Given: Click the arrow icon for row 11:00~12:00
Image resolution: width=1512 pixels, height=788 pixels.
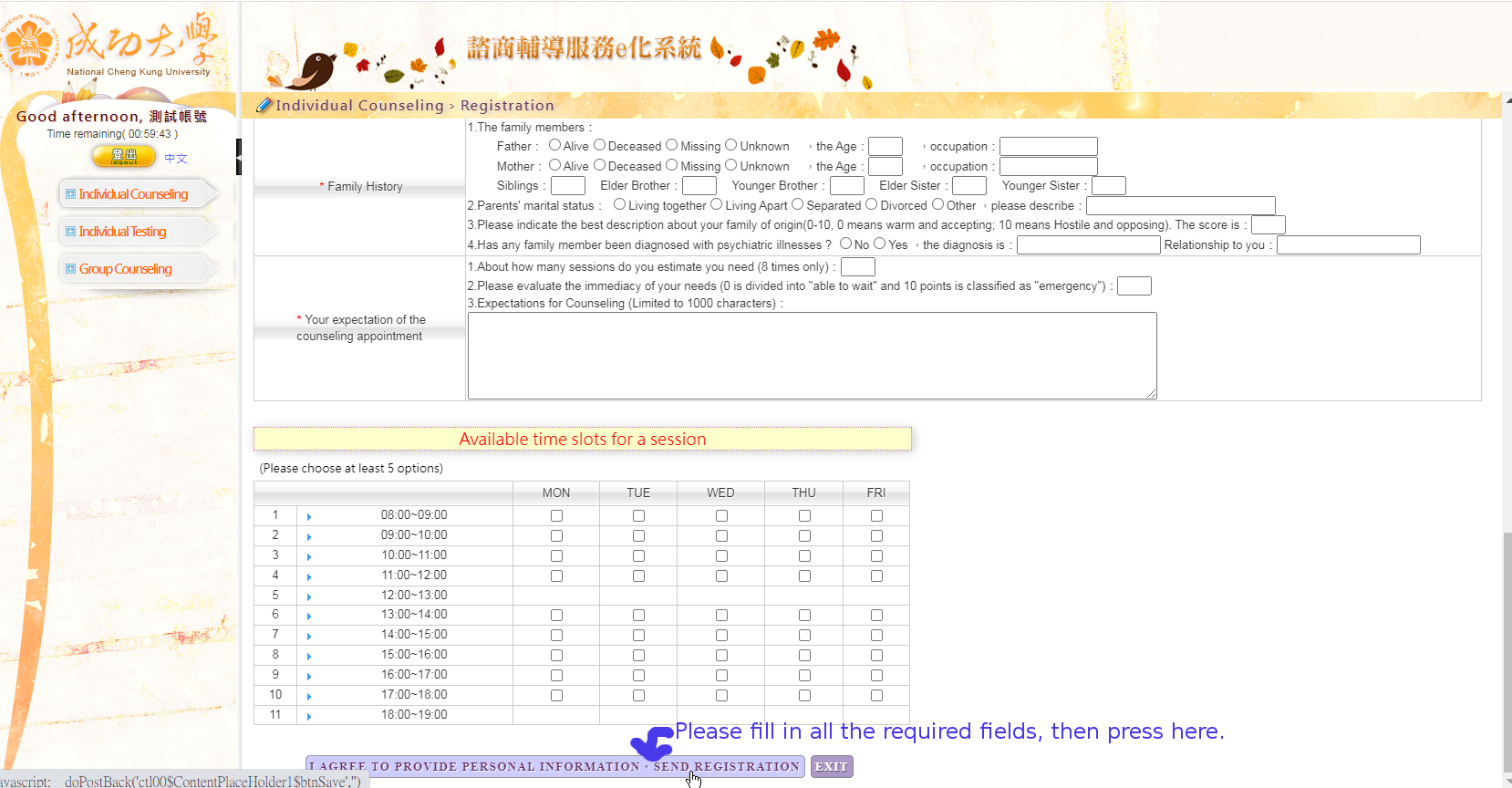Looking at the screenshot, I should [x=309, y=577].
